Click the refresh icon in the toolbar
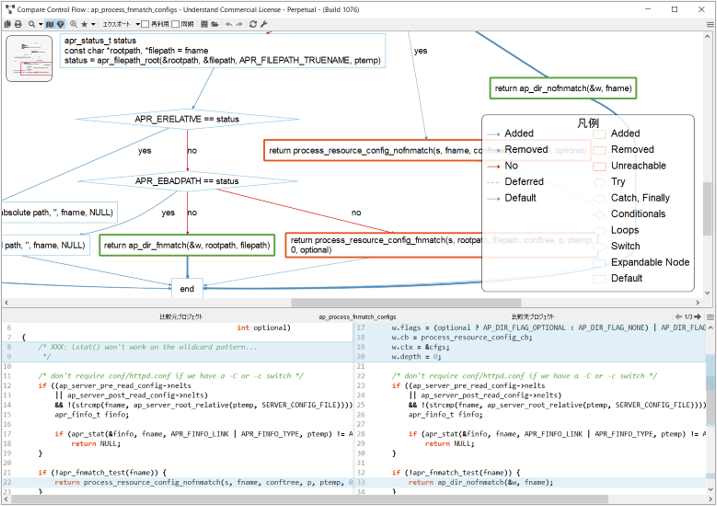Image resolution: width=717 pixels, height=506 pixels. (253, 24)
